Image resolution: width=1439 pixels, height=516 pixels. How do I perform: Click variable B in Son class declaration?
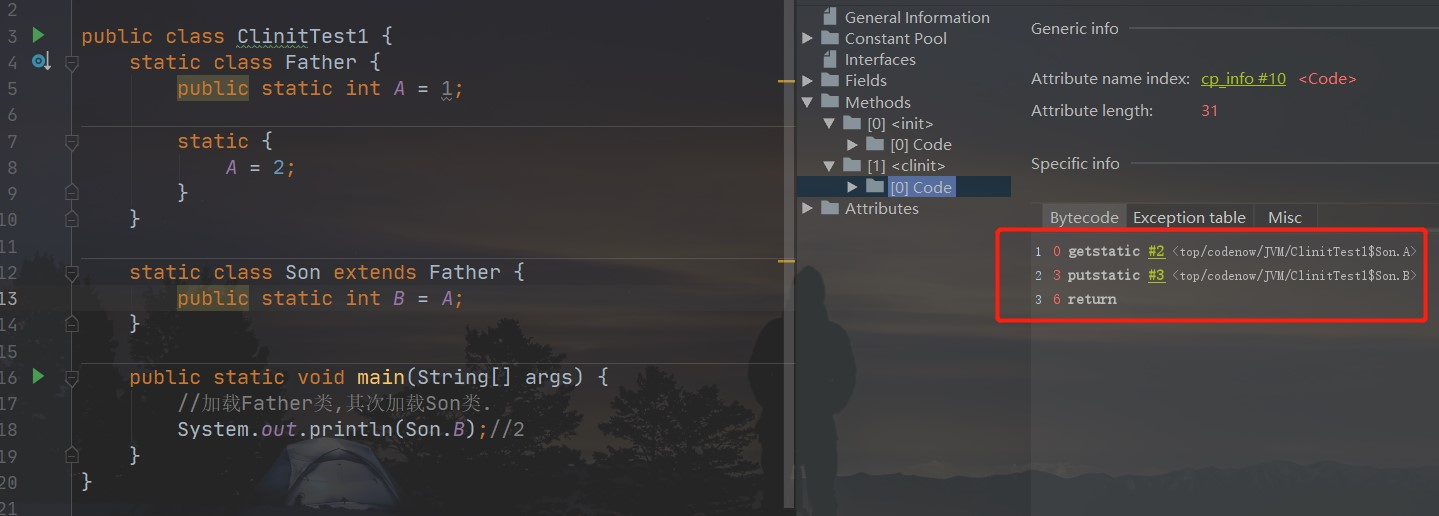[x=399, y=298]
